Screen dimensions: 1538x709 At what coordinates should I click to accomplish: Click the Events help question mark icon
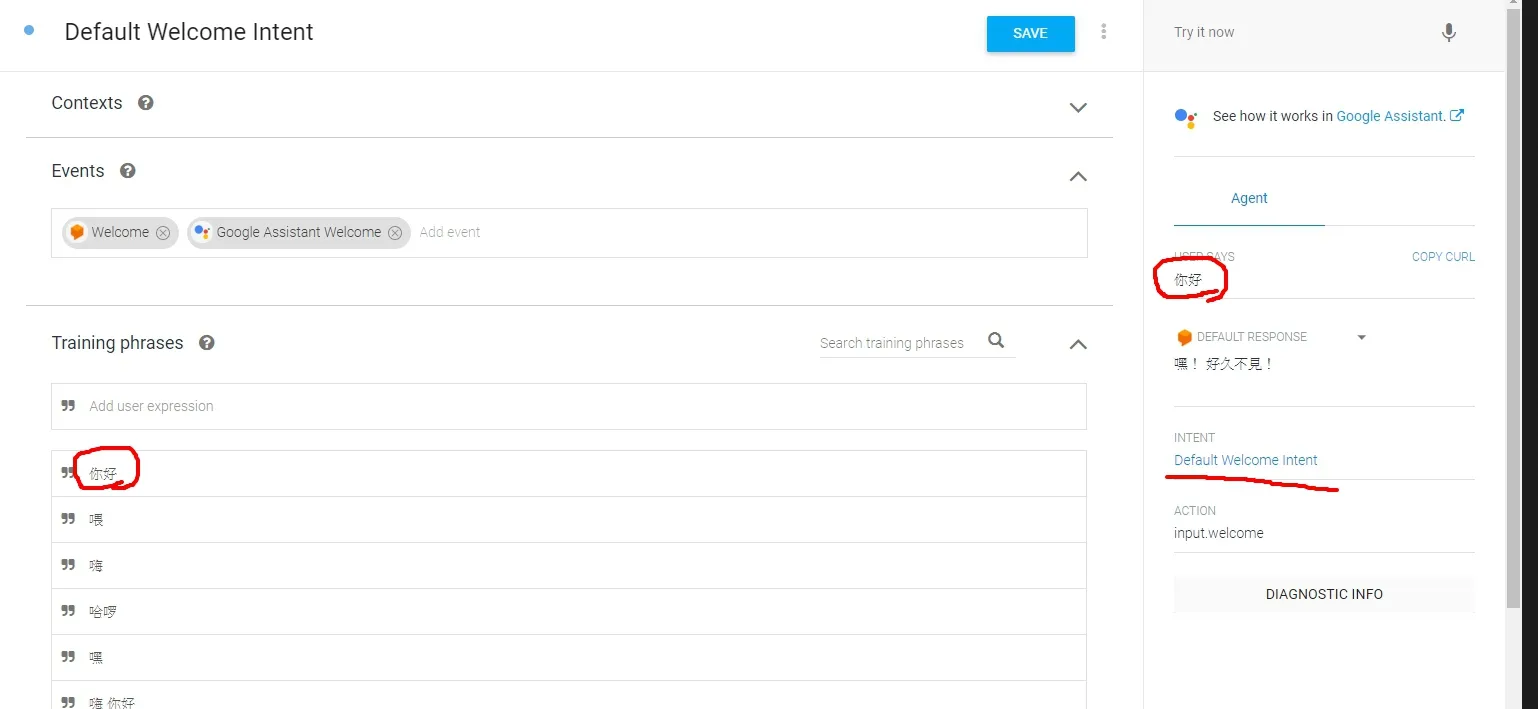click(x=128, y=171)
